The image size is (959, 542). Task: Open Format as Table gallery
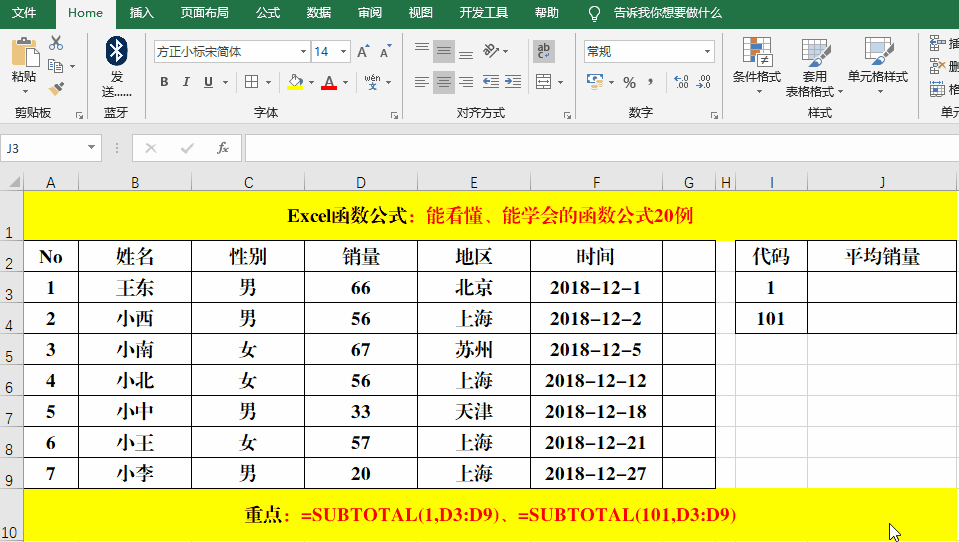pyautogui.click(x=814, y=67)
